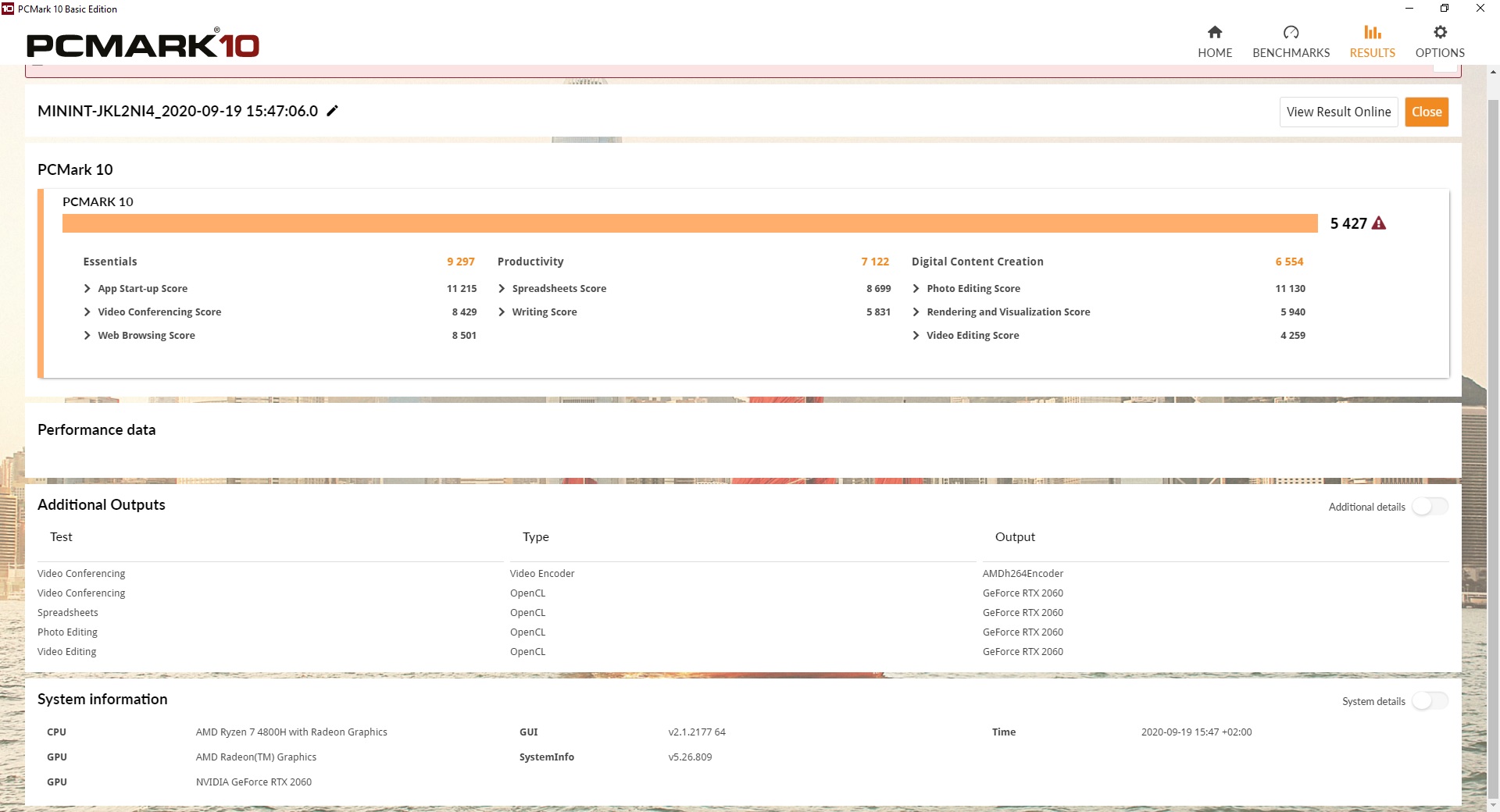1500x812 pixels.
Task: Click the orange Close button
Action: point(1427,112)
